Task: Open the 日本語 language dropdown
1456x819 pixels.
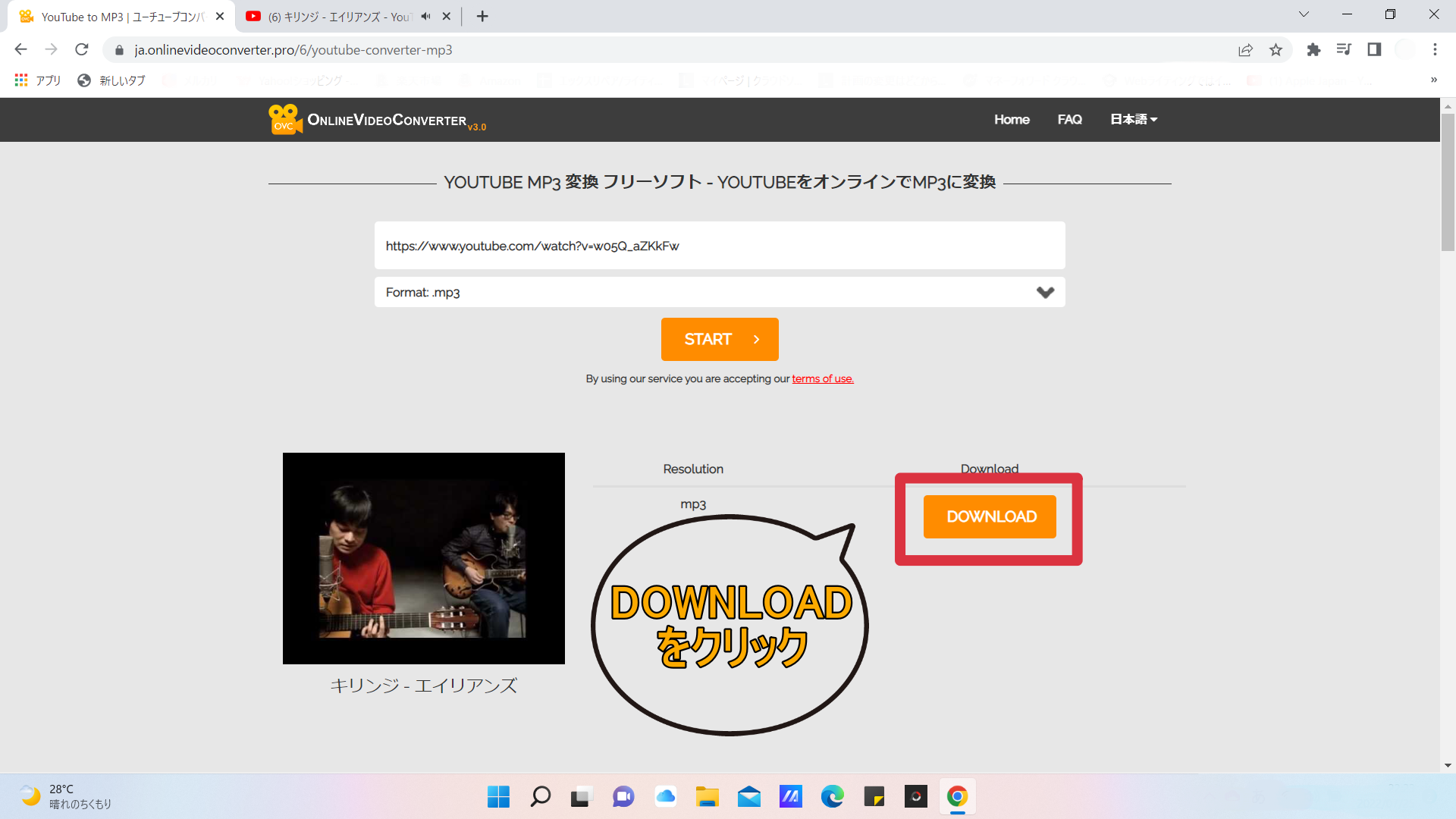Action: (1133, 120)
